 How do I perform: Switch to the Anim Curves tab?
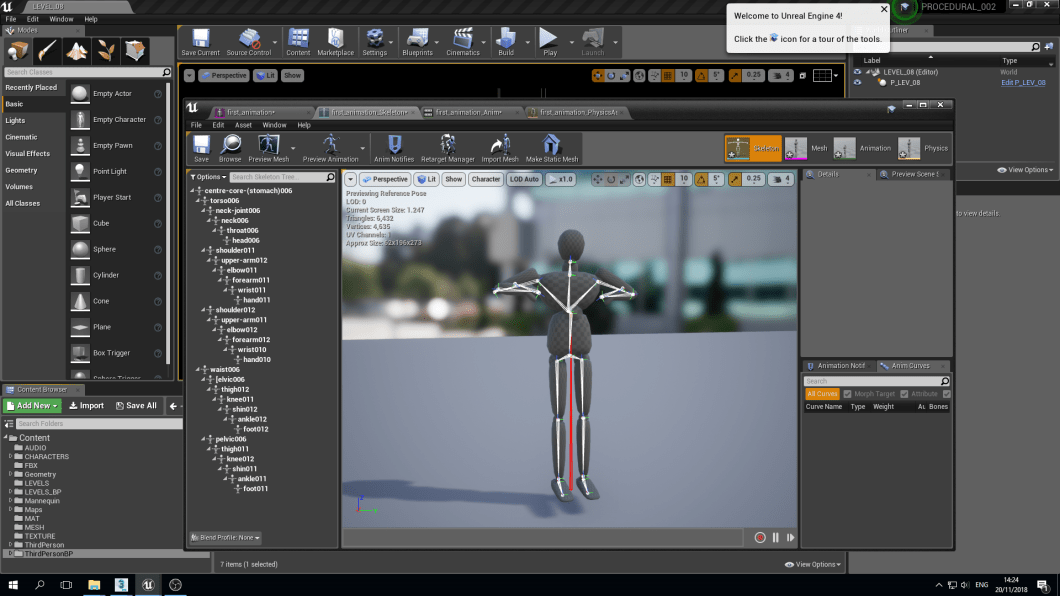[911, 366]
